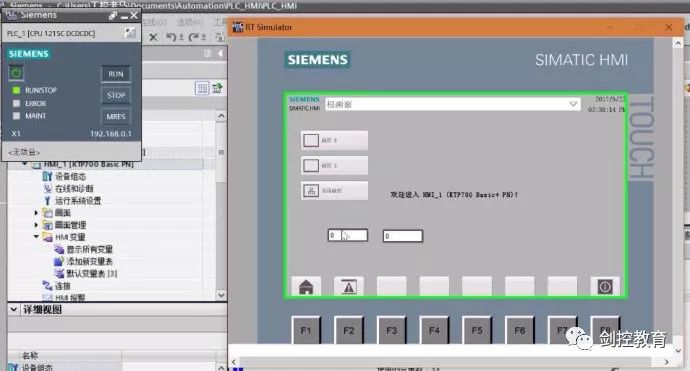Click the Undo toolbar icon

coord(172,37)
